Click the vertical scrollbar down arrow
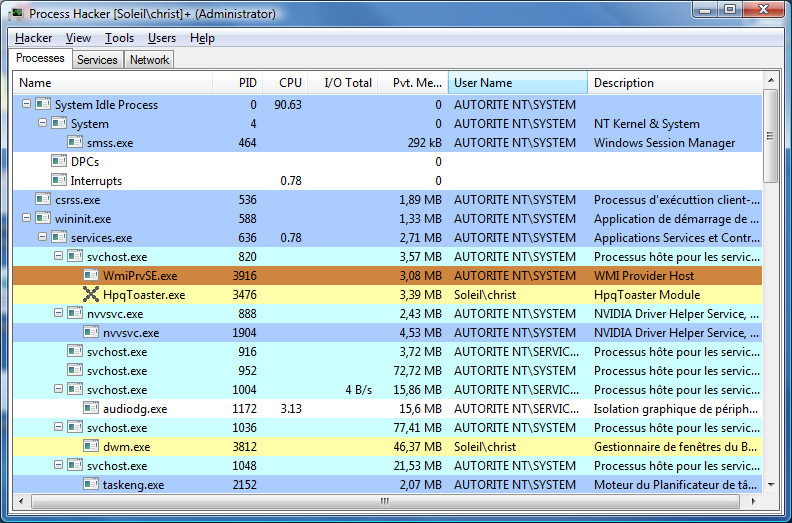This screenshot has width=792, height=523. coord(771,484)
